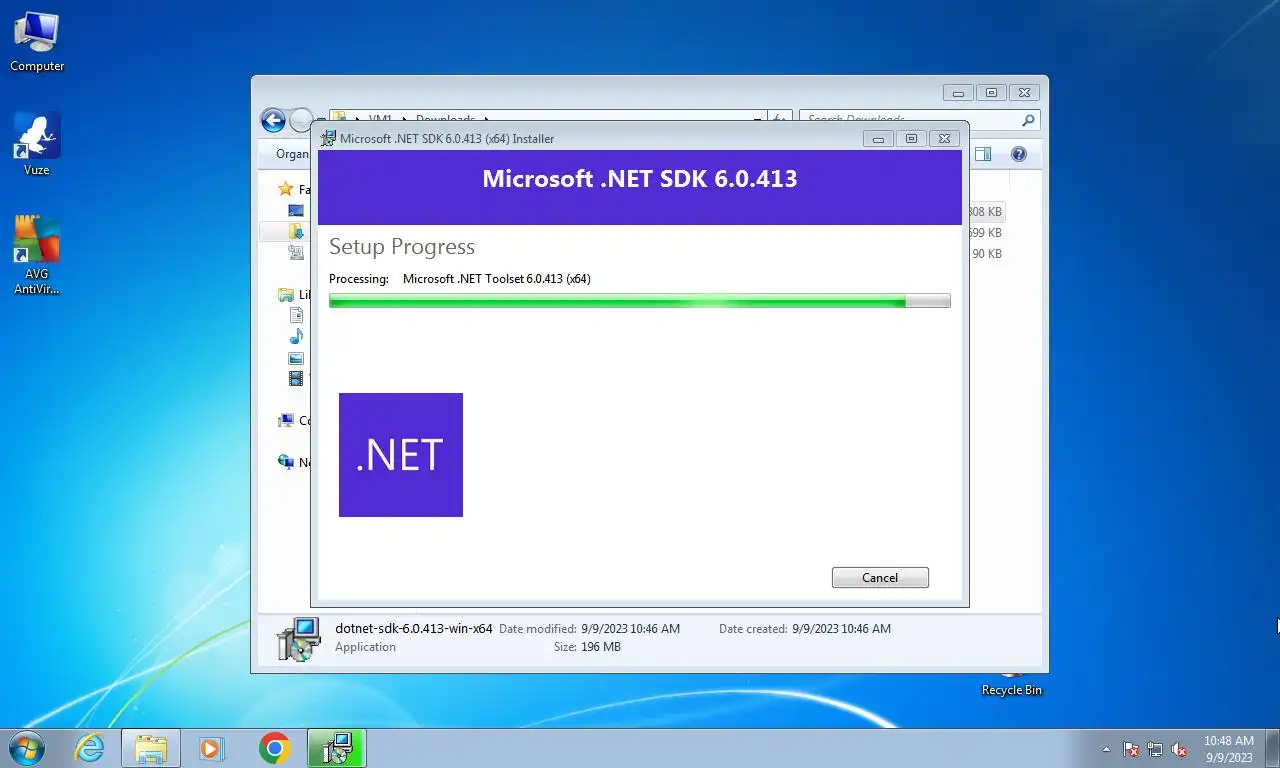1280x768 pixels.
Task: Go forward in the Explorer window
Action: [301, 121]
